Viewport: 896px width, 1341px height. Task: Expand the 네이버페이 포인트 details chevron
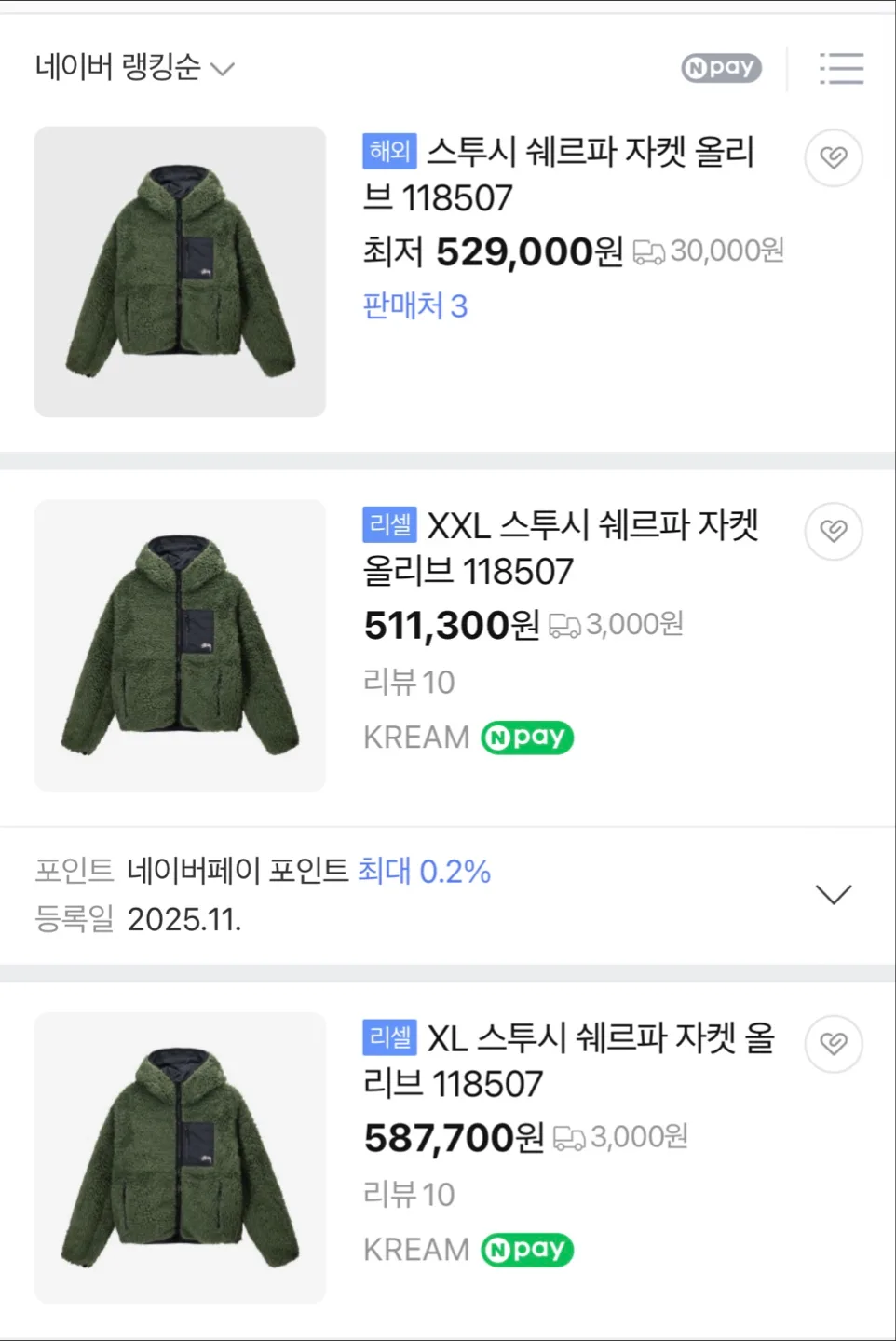coord(833,895)
